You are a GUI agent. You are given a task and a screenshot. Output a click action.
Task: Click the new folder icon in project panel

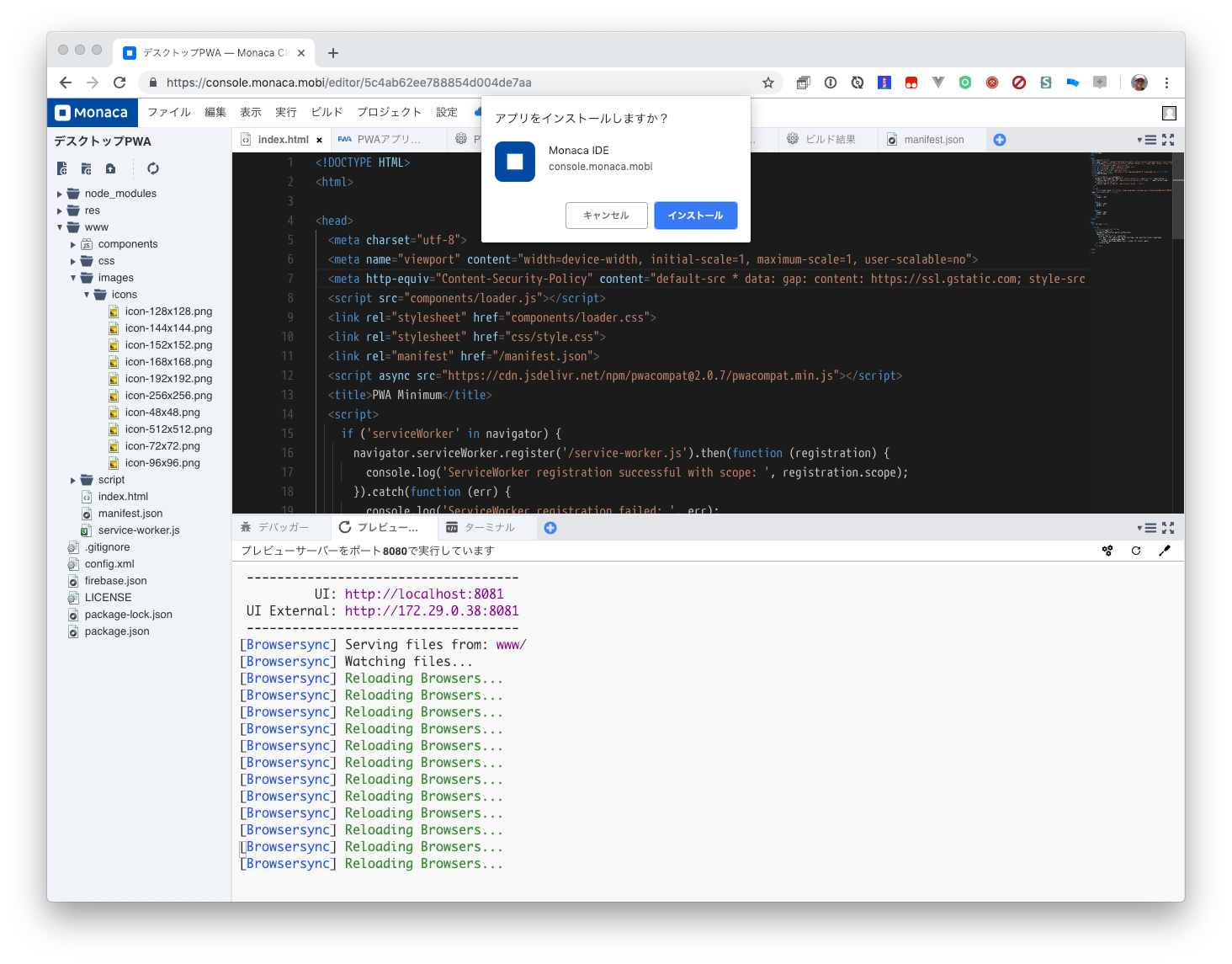86,168
